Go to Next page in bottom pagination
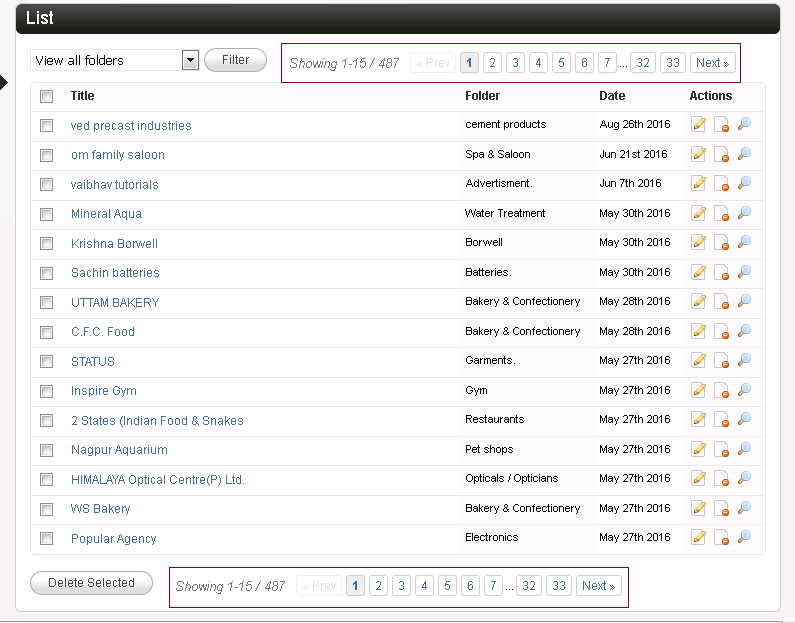The width and height of the screenshot is (795, 623). tap(598, 586)
